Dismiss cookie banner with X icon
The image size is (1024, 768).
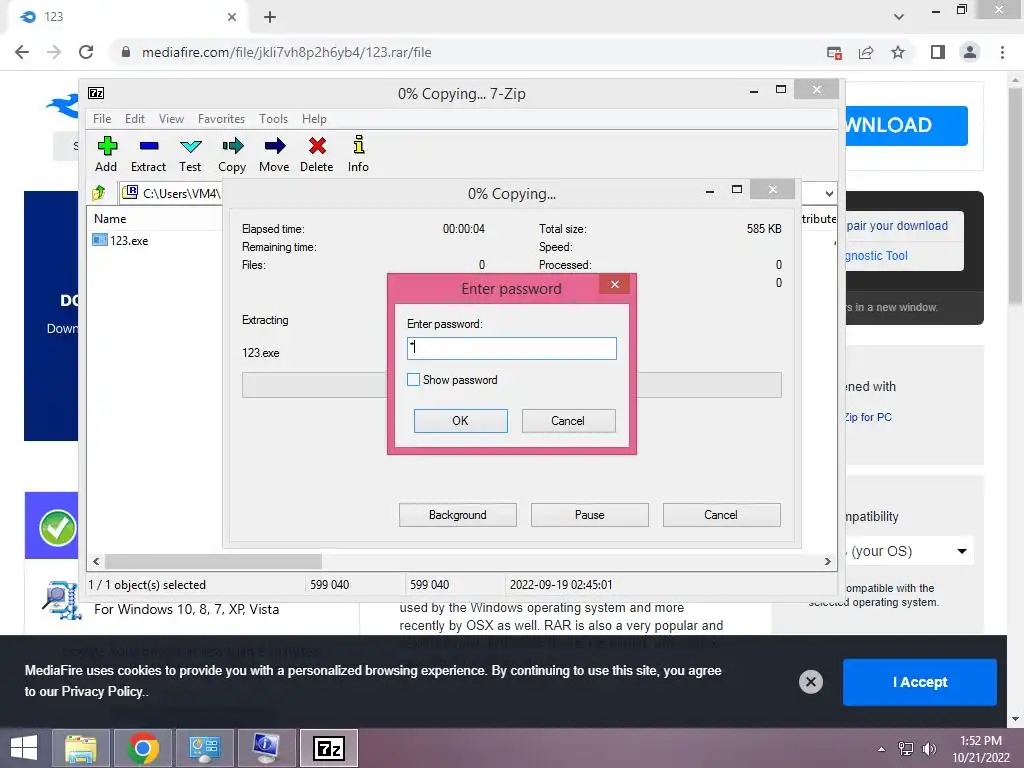pos(810,682)
